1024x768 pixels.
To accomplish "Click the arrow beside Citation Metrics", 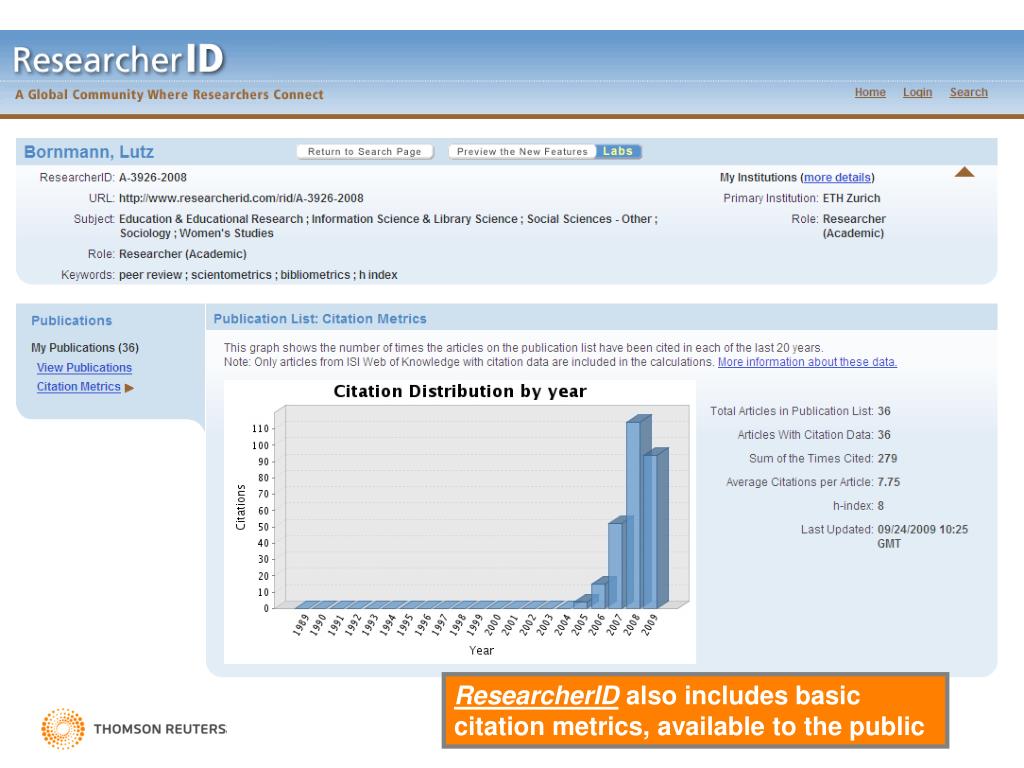I will pyautogui.click(x=129, y=388).
